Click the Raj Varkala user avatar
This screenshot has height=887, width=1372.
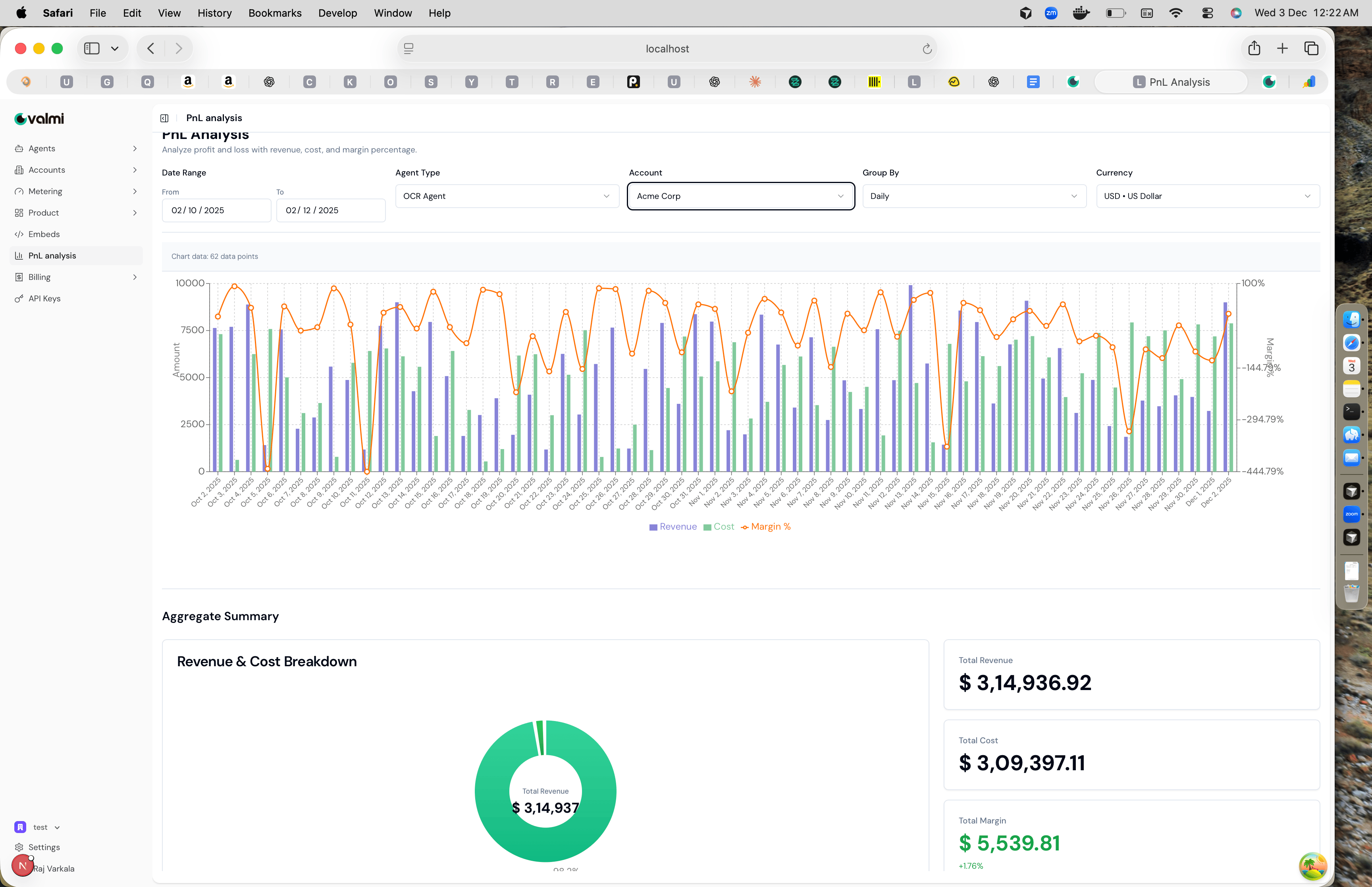tap(23, 865)
